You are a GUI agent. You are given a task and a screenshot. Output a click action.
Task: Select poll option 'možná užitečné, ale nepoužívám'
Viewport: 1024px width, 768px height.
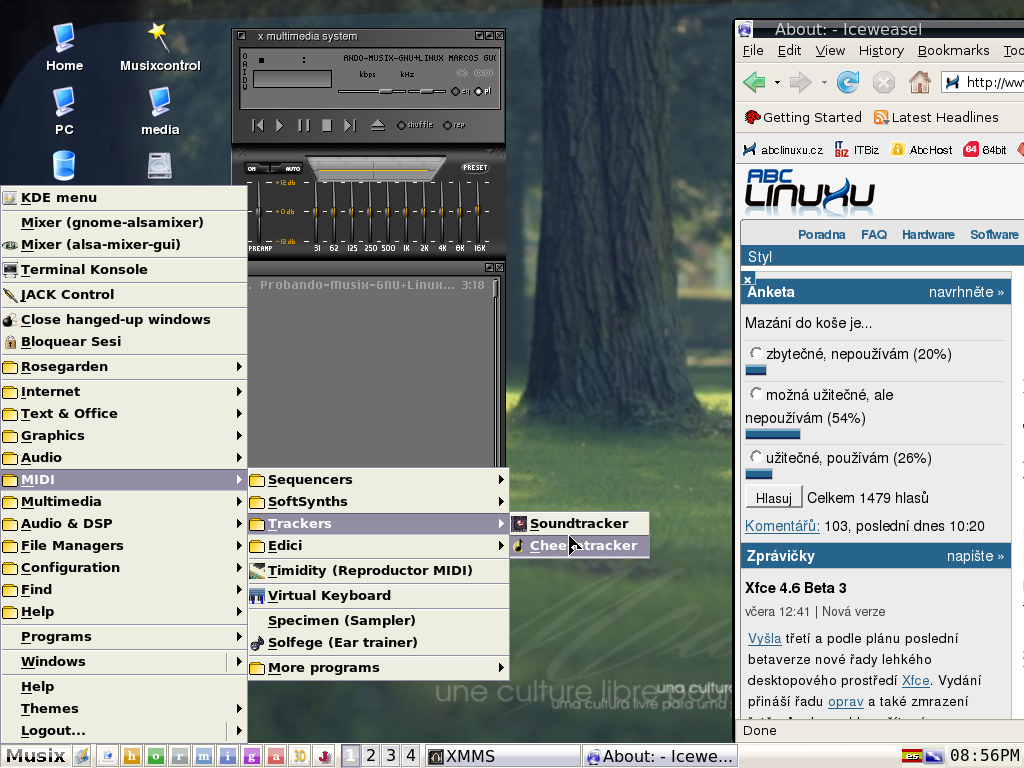pyautogui.click(x=756, y=394)
